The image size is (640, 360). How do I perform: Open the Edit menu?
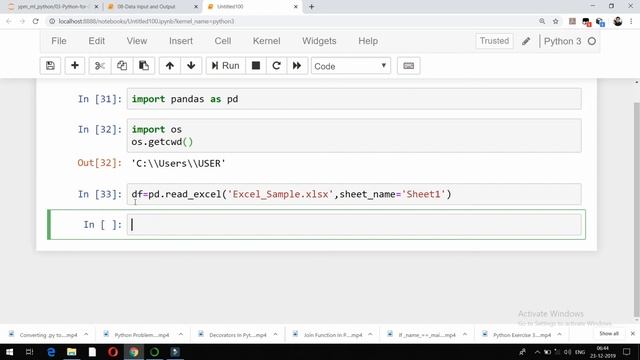click(97, 41)
